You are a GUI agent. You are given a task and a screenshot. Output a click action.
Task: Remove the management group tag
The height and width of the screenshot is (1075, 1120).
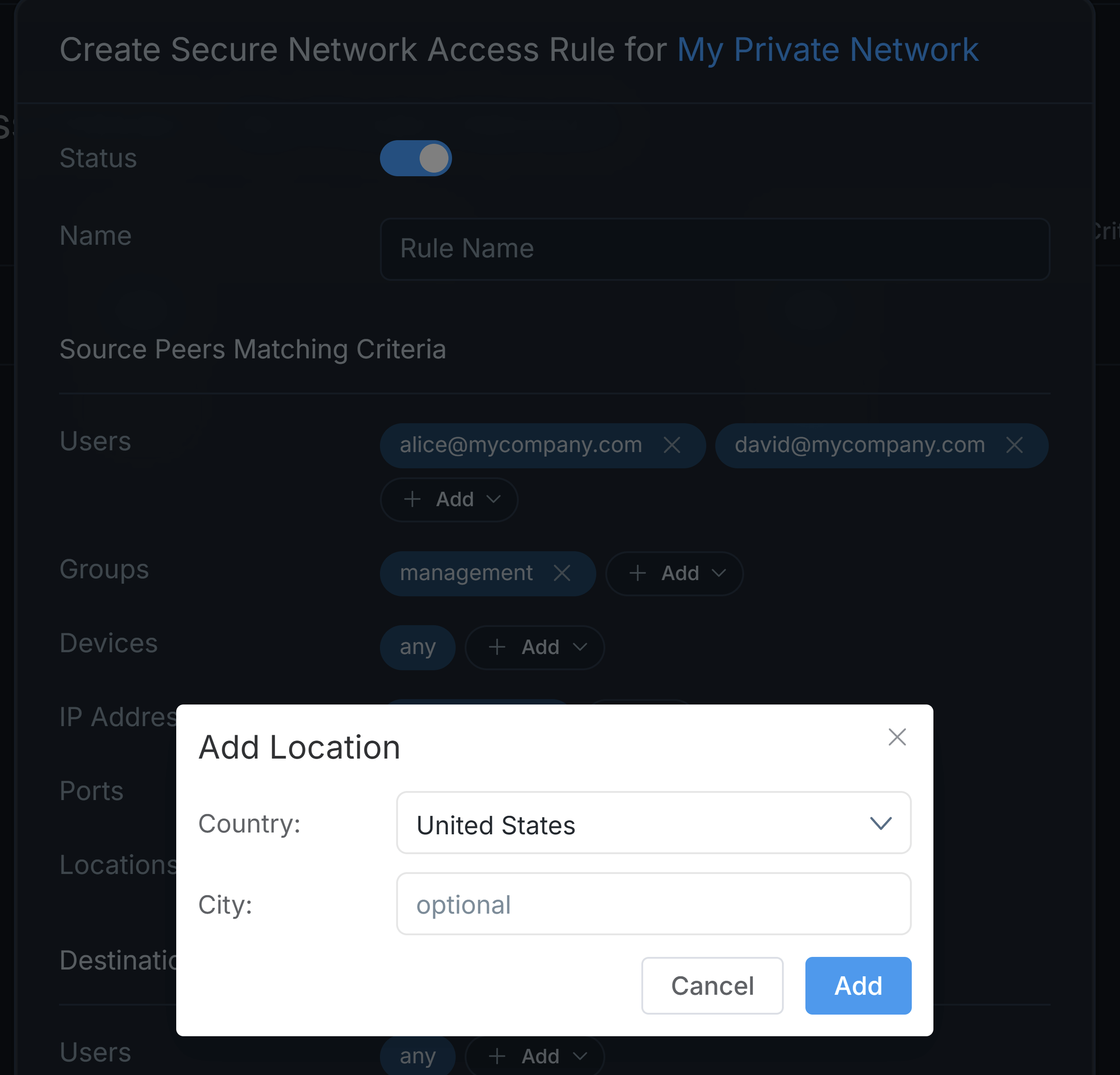[x=562, y=573]
